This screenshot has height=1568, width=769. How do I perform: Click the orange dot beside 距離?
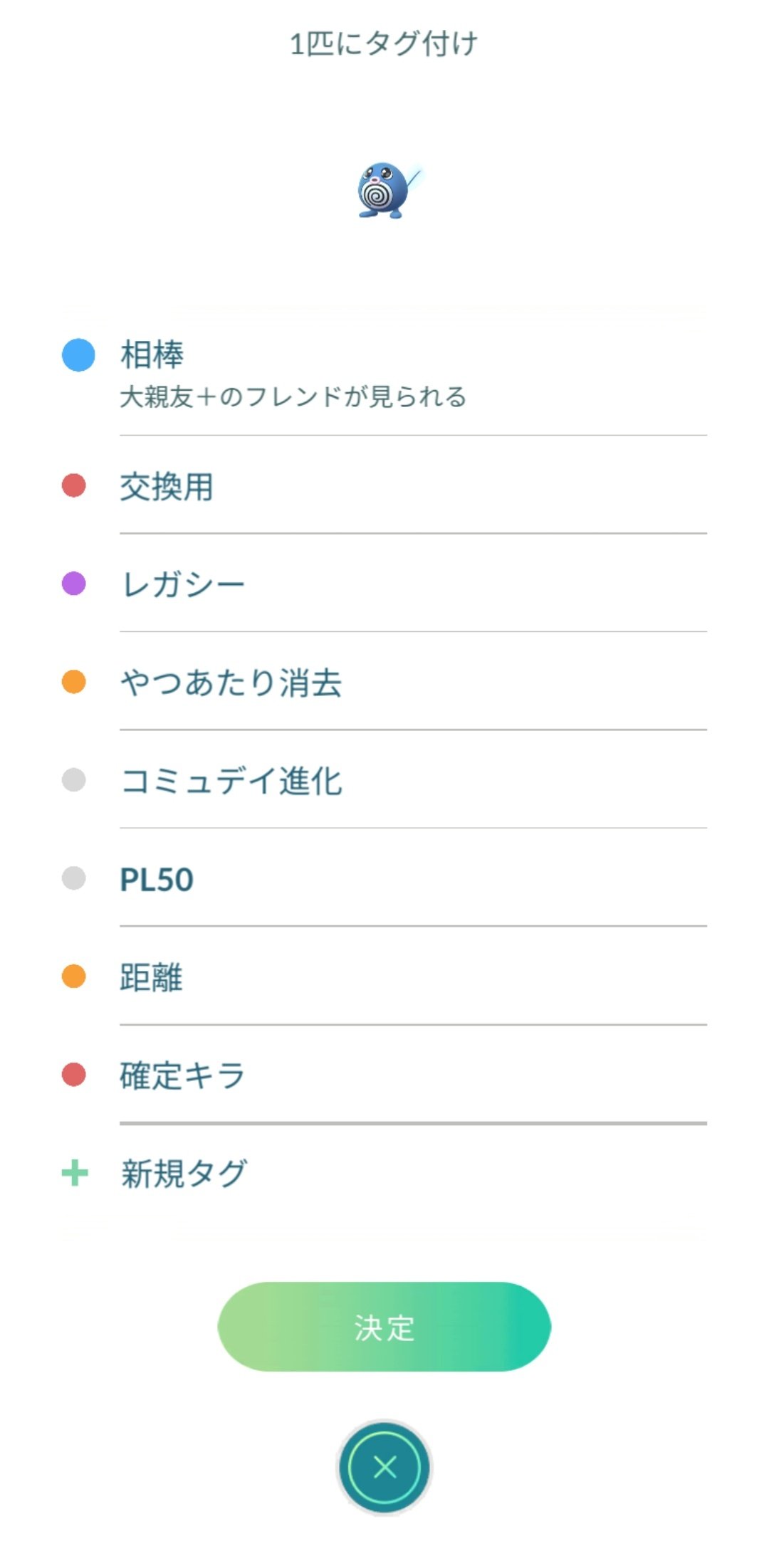74,977
